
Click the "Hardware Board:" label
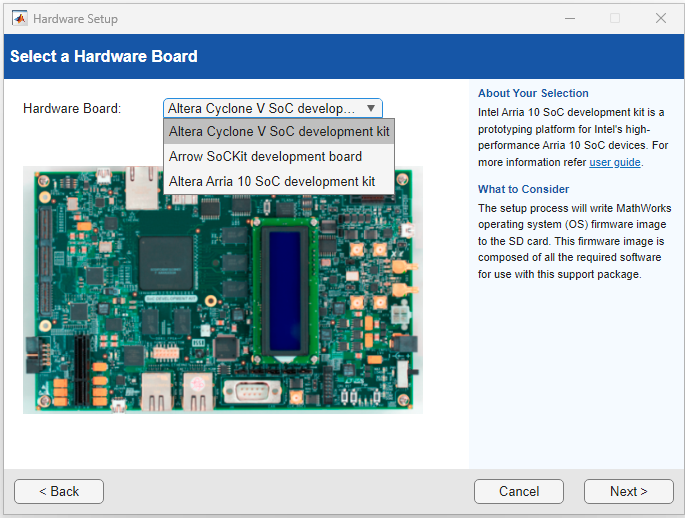[x=72, y=108]
